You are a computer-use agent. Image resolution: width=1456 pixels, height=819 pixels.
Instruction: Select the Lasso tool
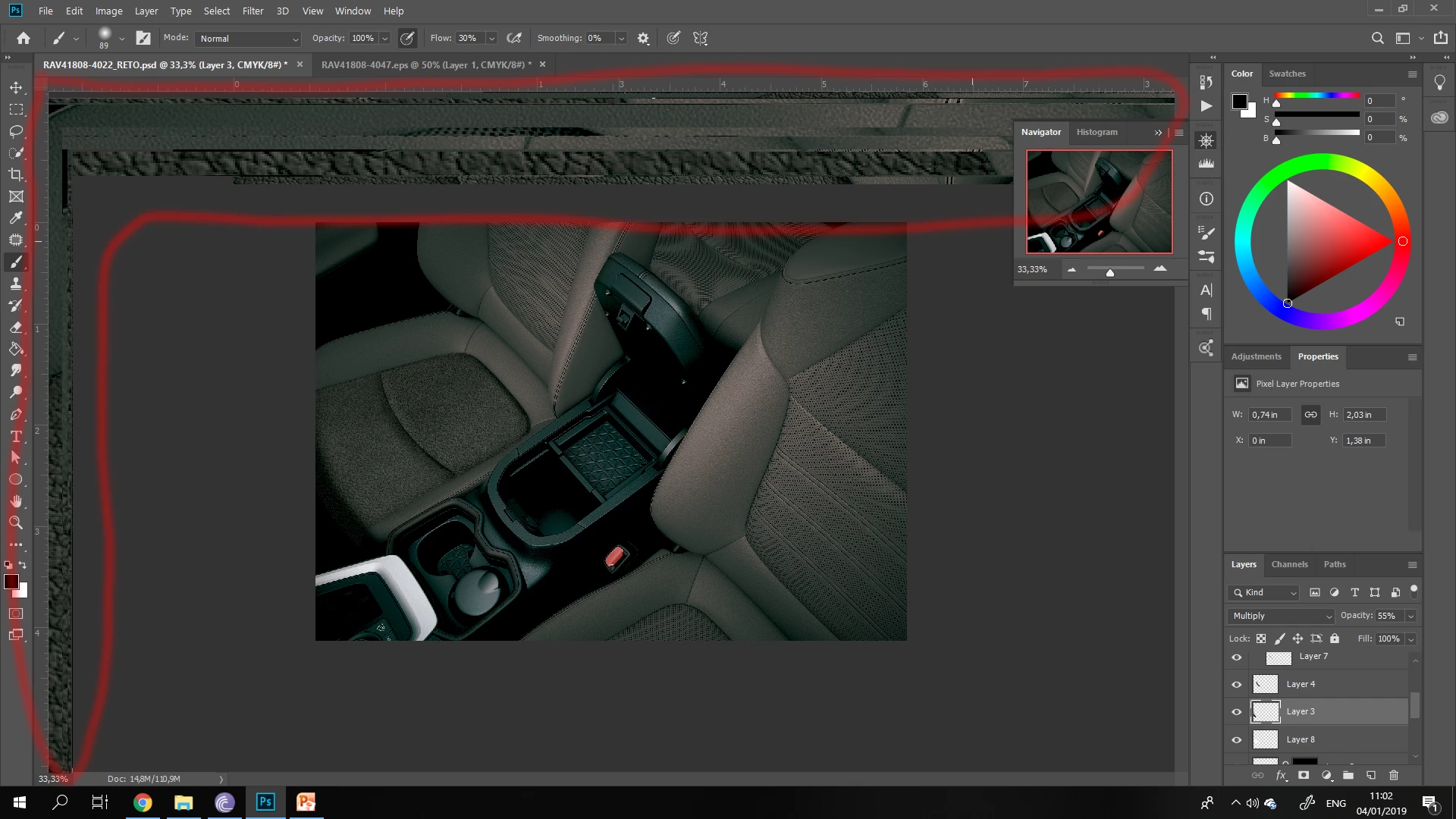[16, 131]
